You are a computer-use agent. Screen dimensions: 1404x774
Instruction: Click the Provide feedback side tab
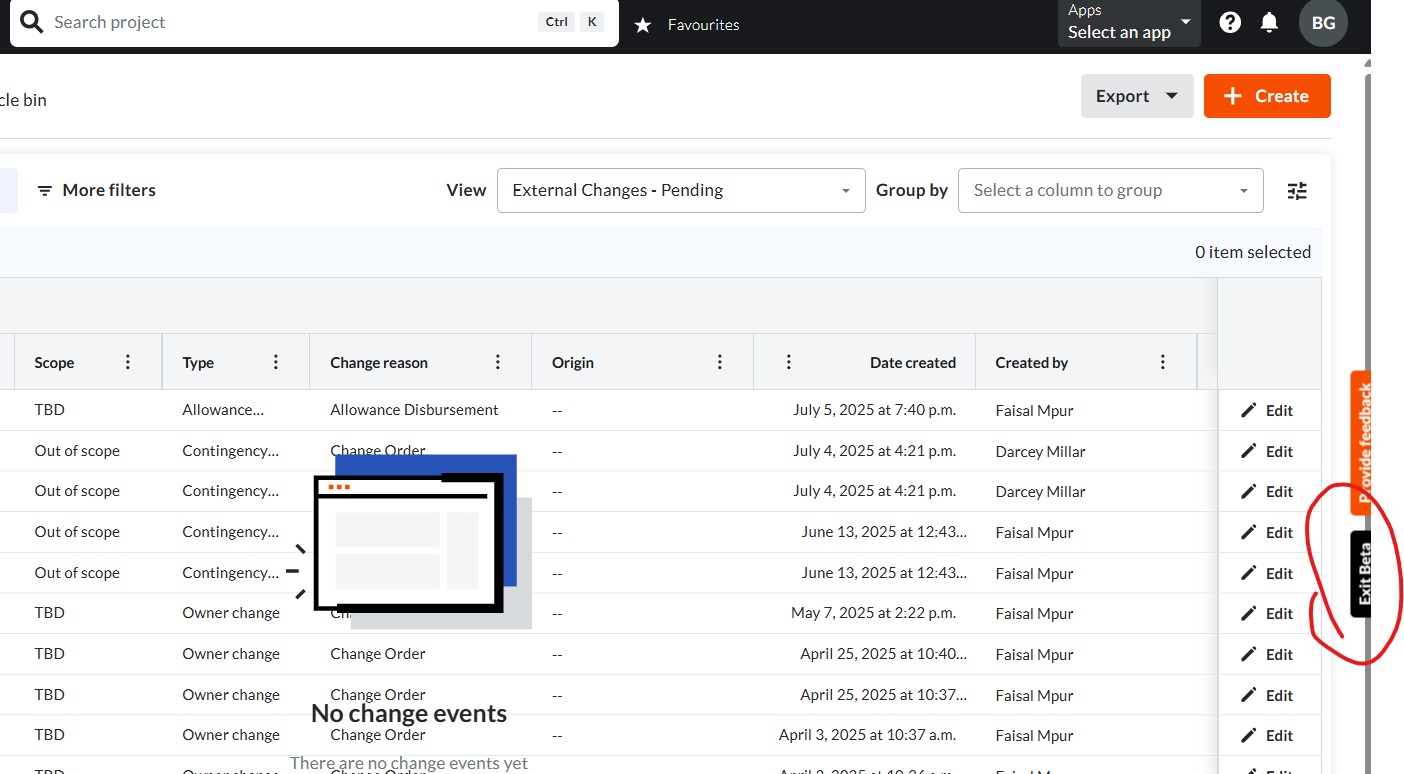point(1361,443)
